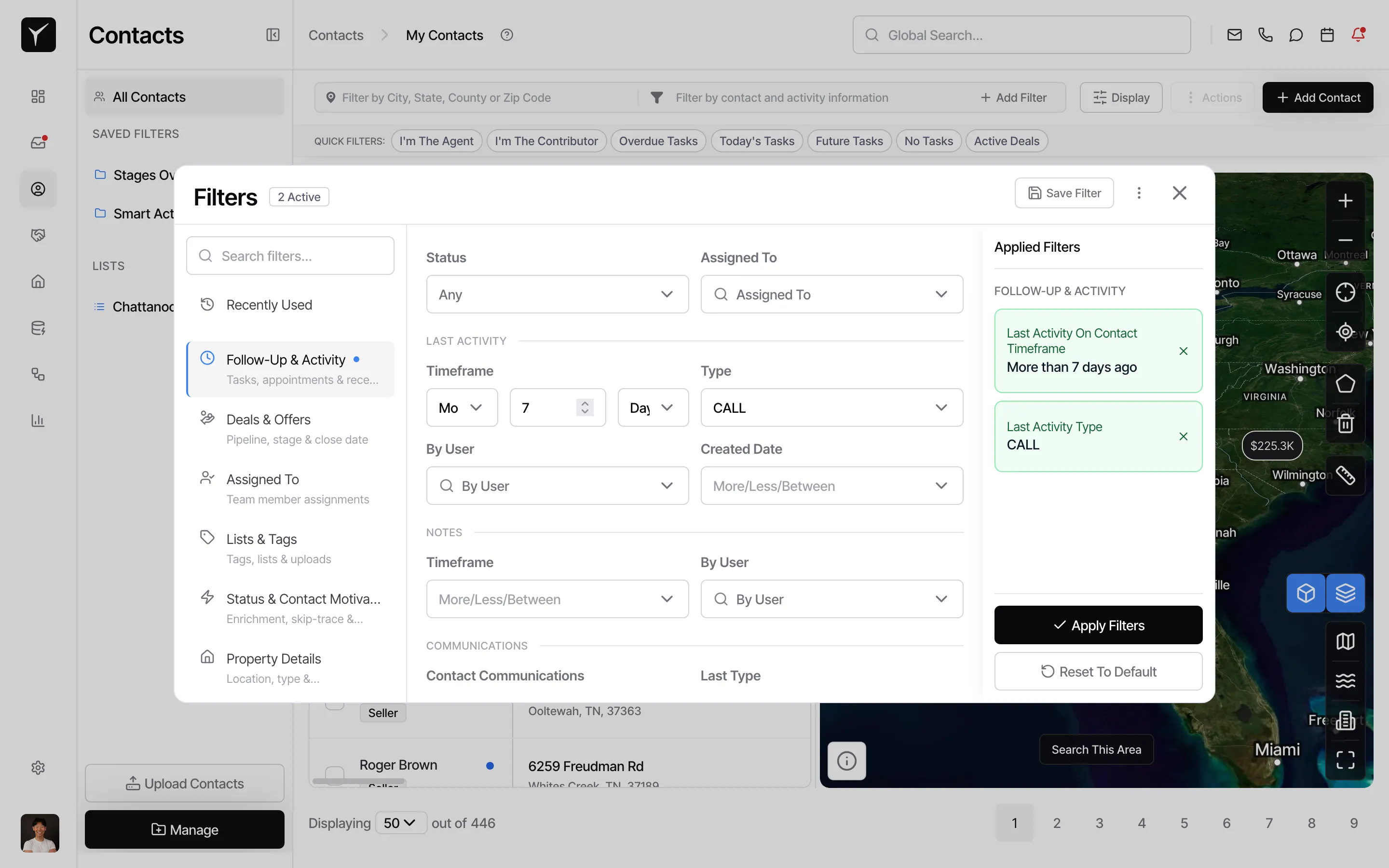Viewport: 1389px width, 868px height.
Task: Open the Analytics bar-chart icon in sidebar
Action: coord(39,421)
